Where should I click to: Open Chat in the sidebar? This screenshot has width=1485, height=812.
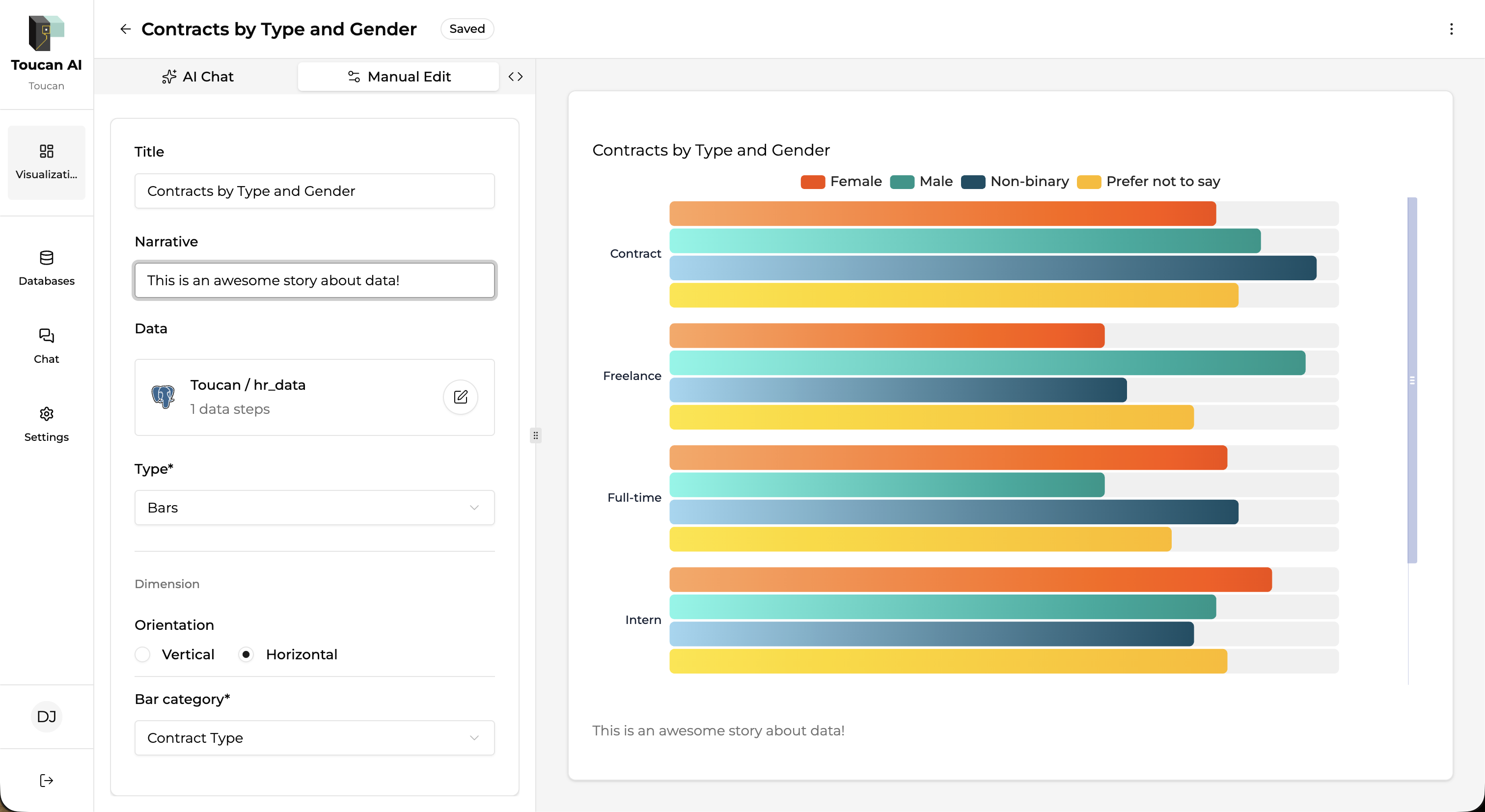46,346
